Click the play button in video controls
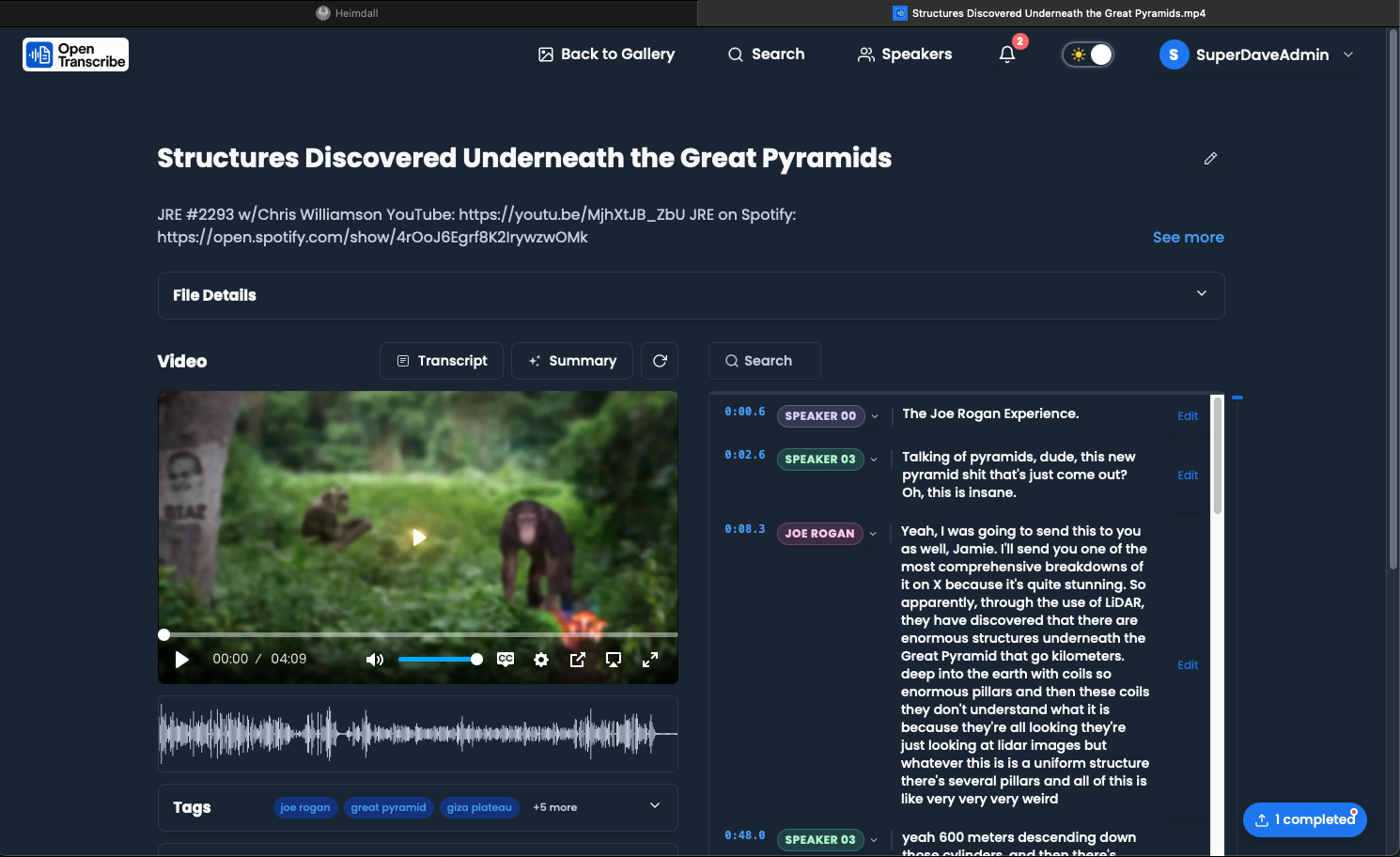Image resolution: width=1400 pixels, height=857 pixels. (182, 660)
